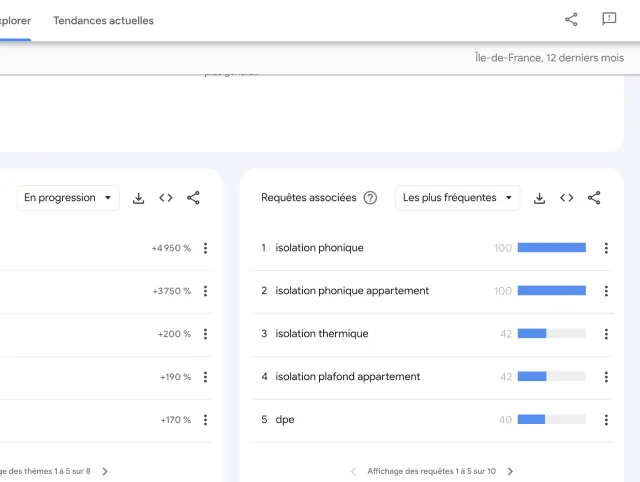Open more options for 'isolation phonique' row

[x=606, y=248]
